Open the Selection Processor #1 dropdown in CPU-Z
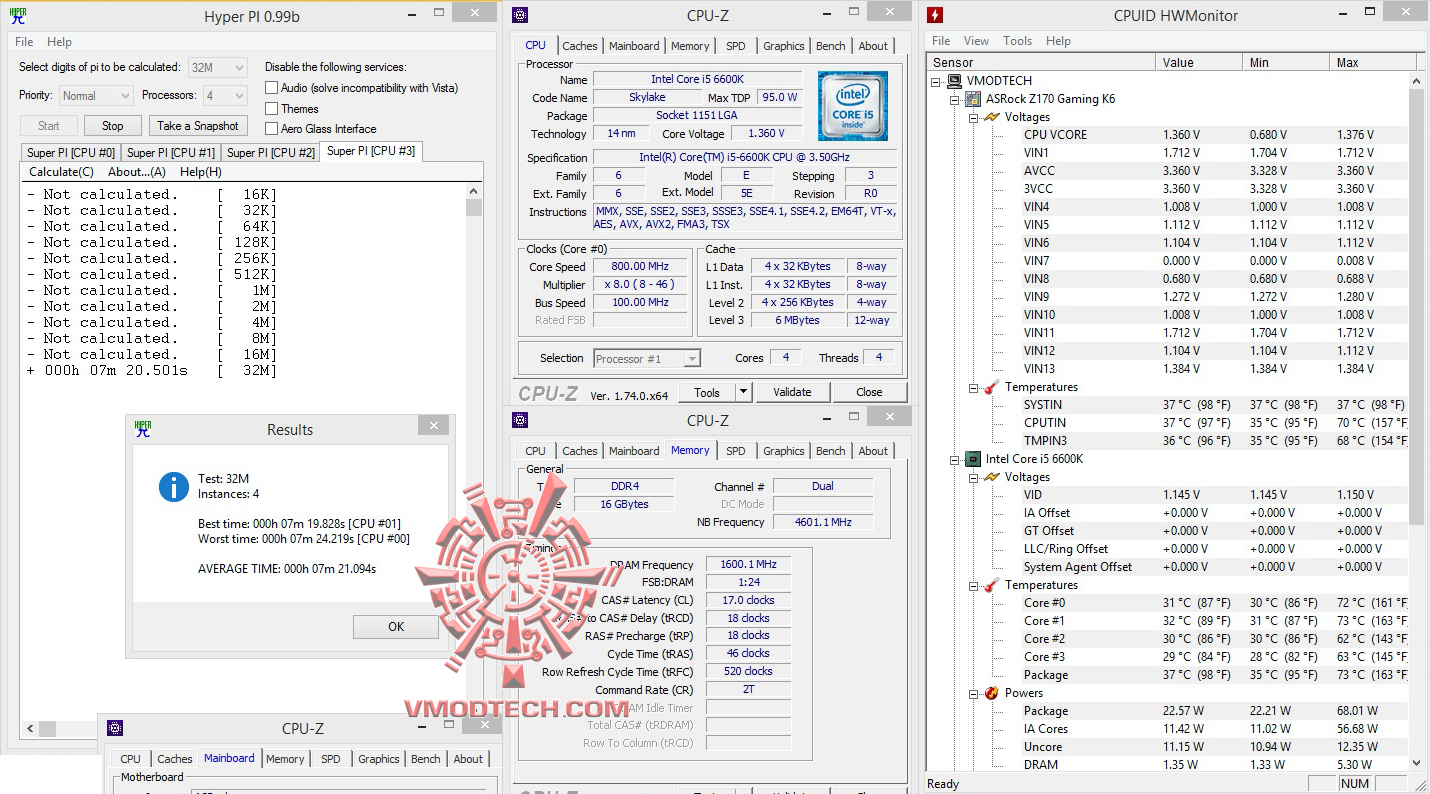Image resolution: width=1430 pixels, height=794 pixels. tap(647, 358)
